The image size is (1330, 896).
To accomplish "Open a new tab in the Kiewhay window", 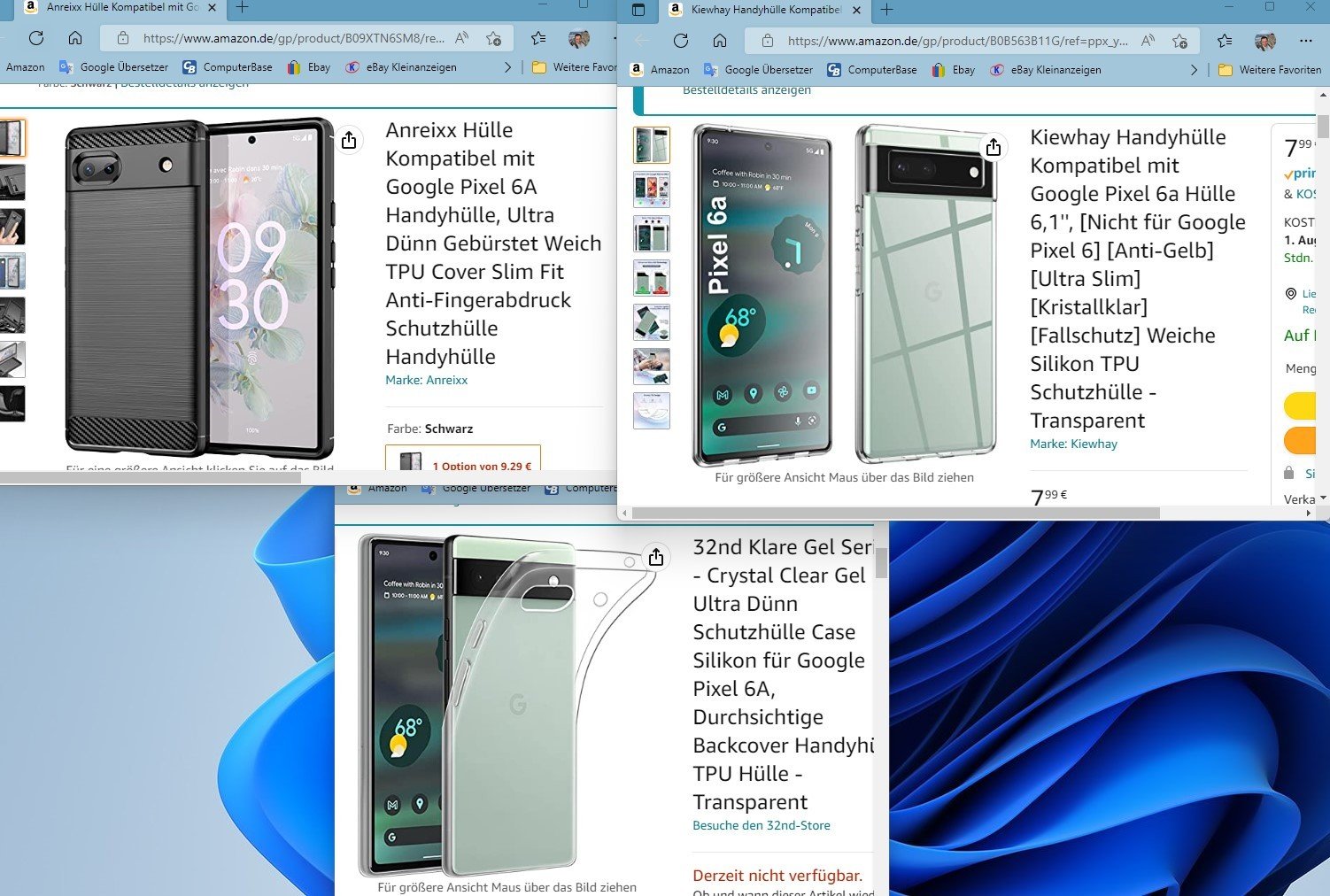I will point(886,10).
